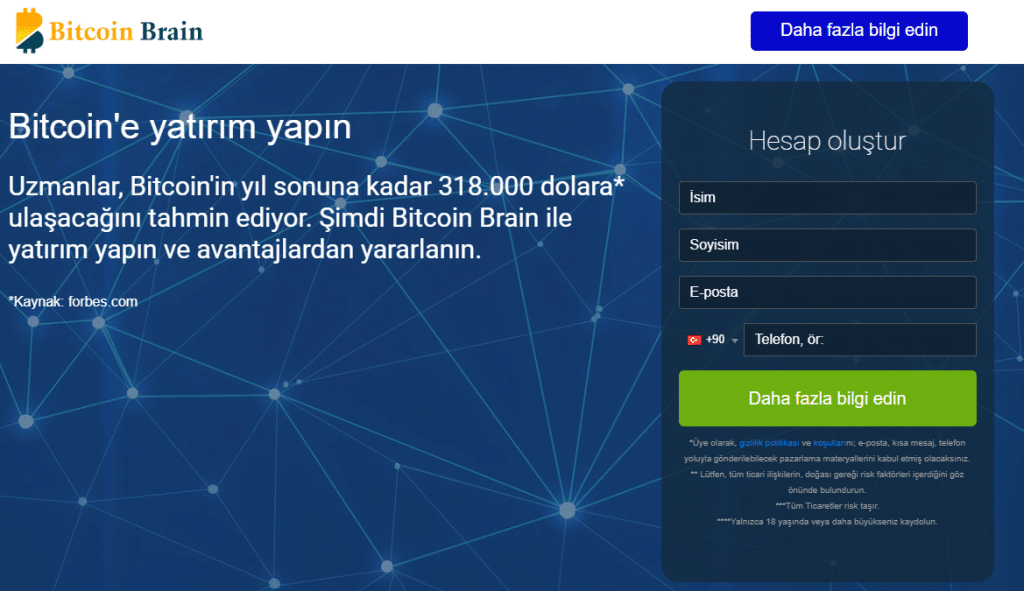Open the gizlilik politikası link

pyautogui.click(x=769, y=443)
